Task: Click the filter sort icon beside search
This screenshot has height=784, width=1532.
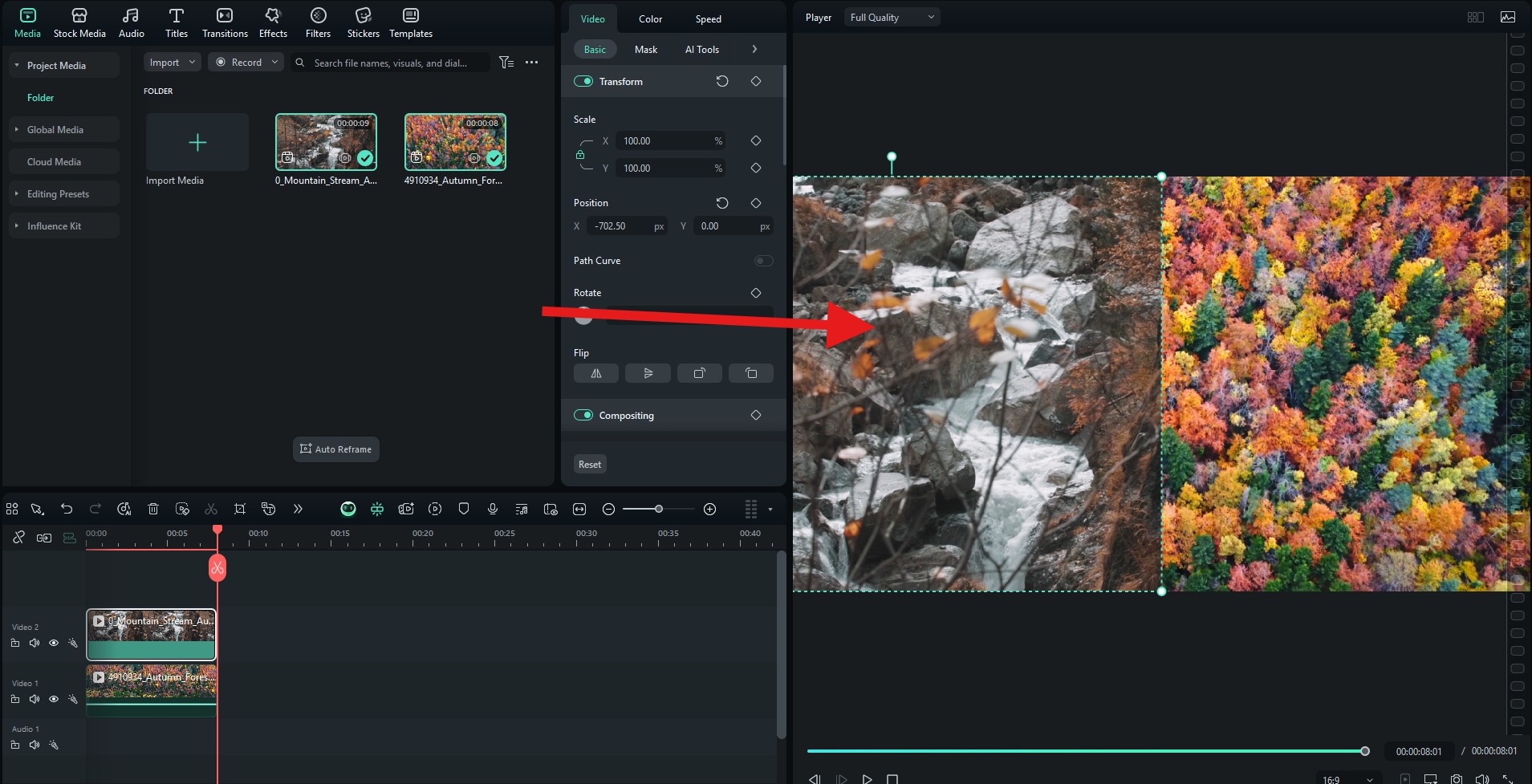Action: point(506,63)
